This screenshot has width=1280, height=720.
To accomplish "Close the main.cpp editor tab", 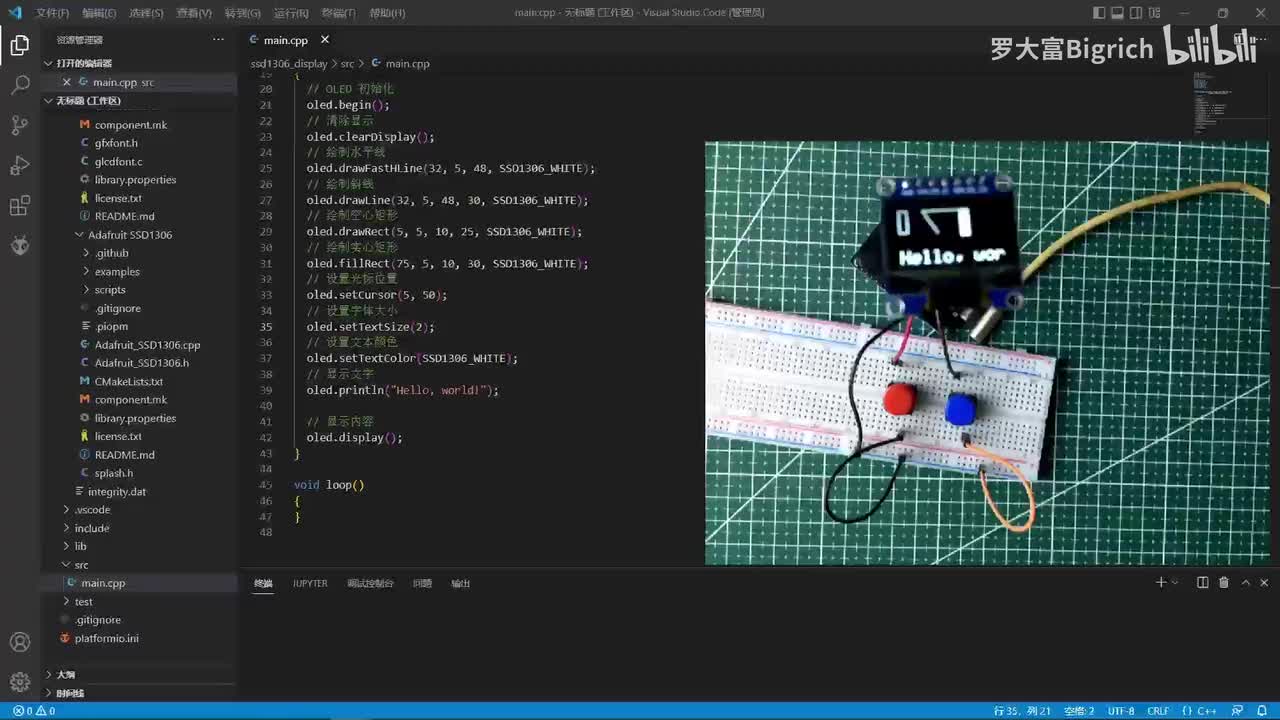I will click(325, 40).
